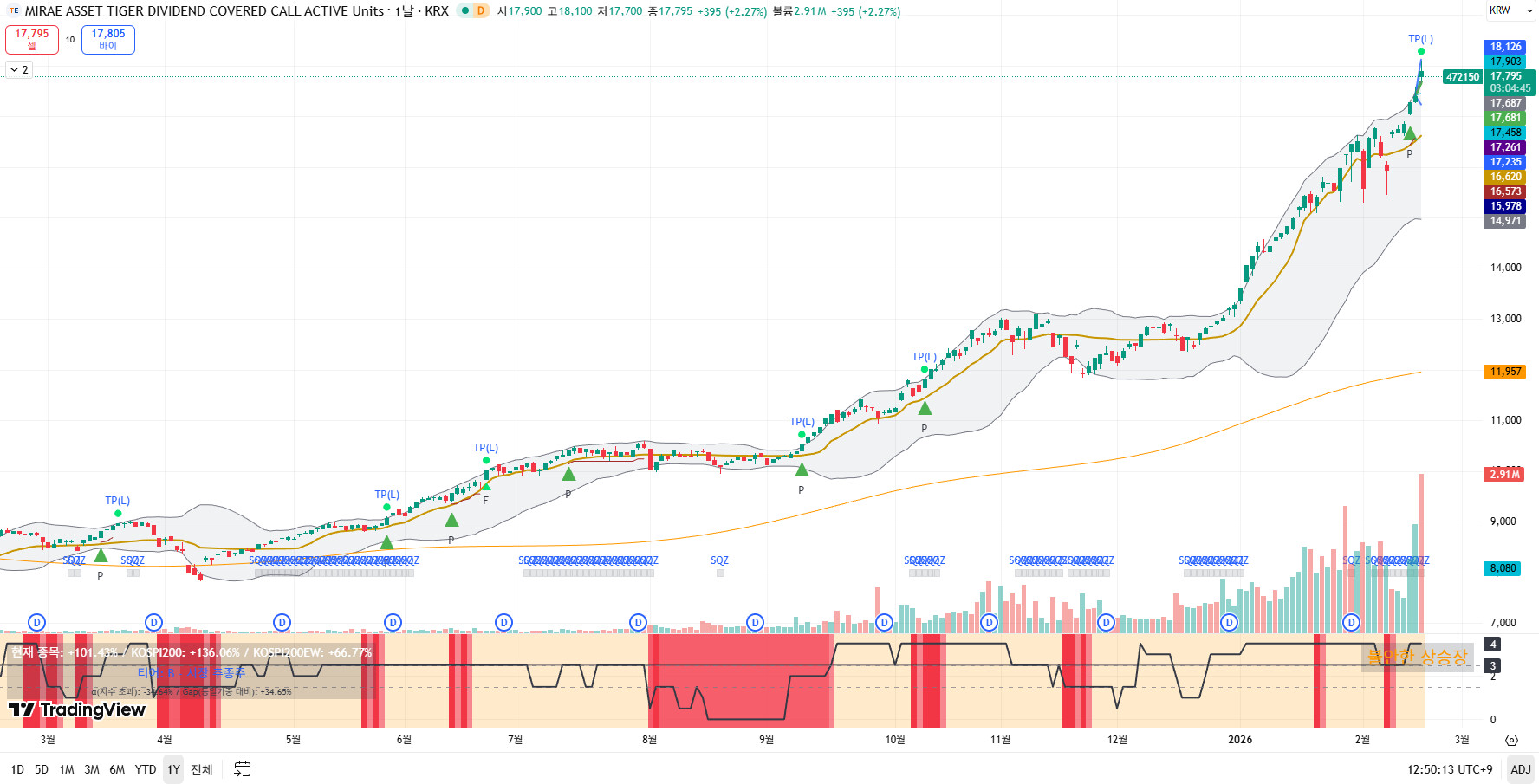Open the dividend marker just before December
The height and width of the screenshot is (784, 1539).
pyautogui.click(x=1106, y=622)
